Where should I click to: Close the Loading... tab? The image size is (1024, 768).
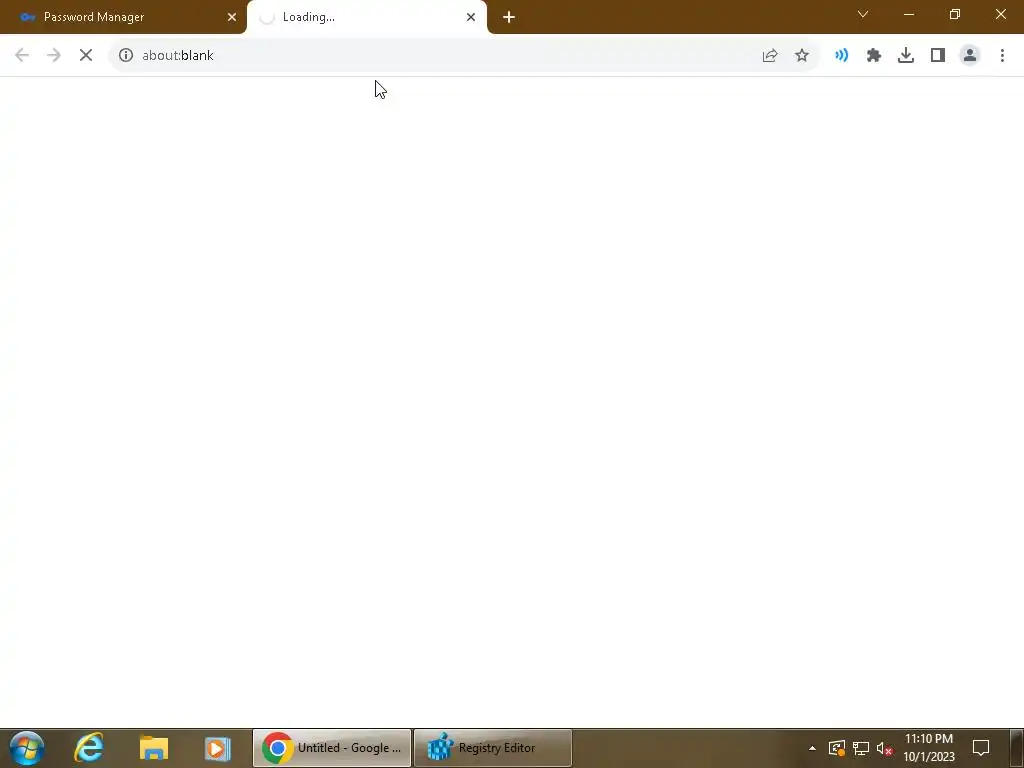(x=471, y=17)
